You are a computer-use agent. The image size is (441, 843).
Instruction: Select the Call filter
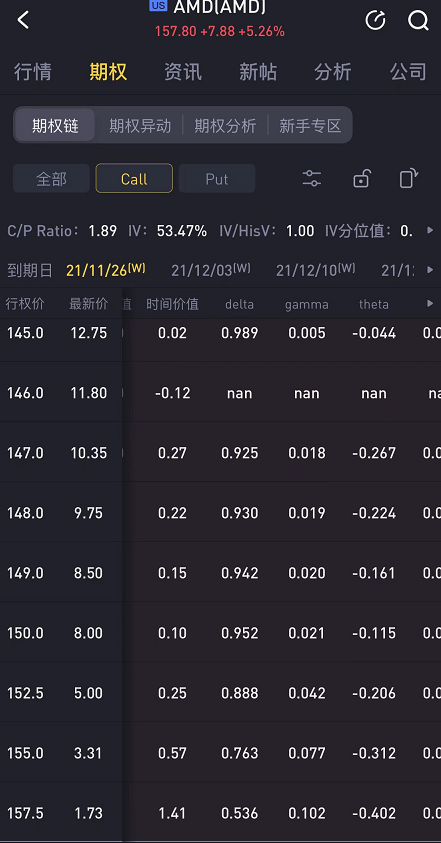point(134,178)
